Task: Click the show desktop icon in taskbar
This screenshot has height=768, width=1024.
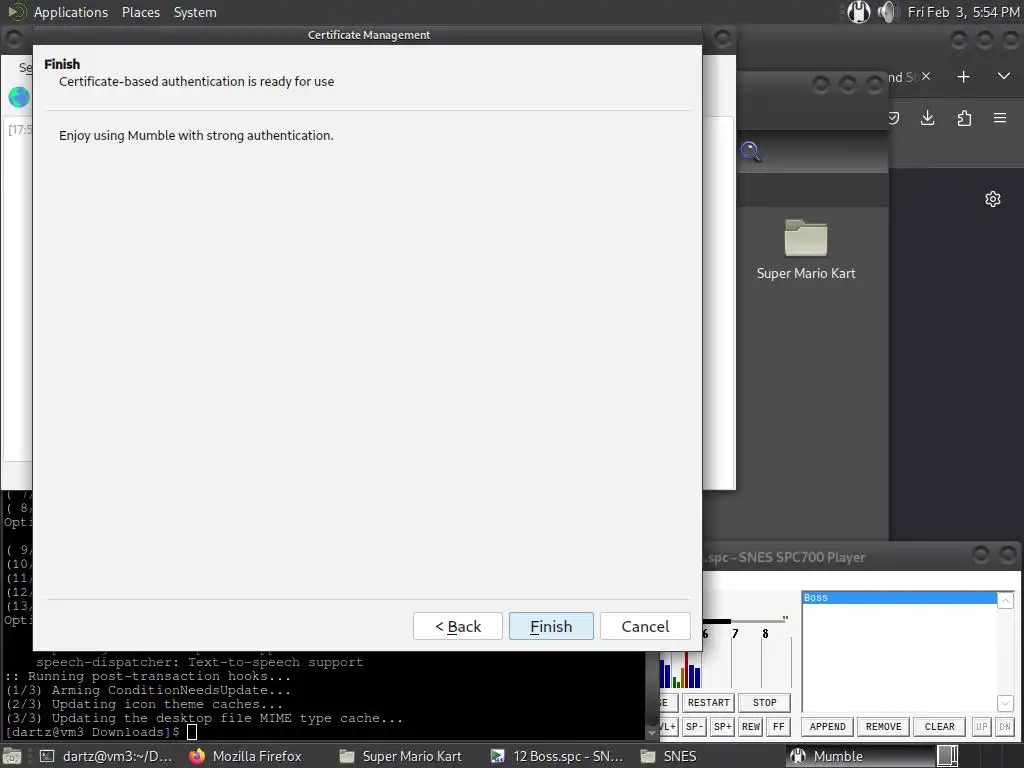Action: click(x=14, y=756)
